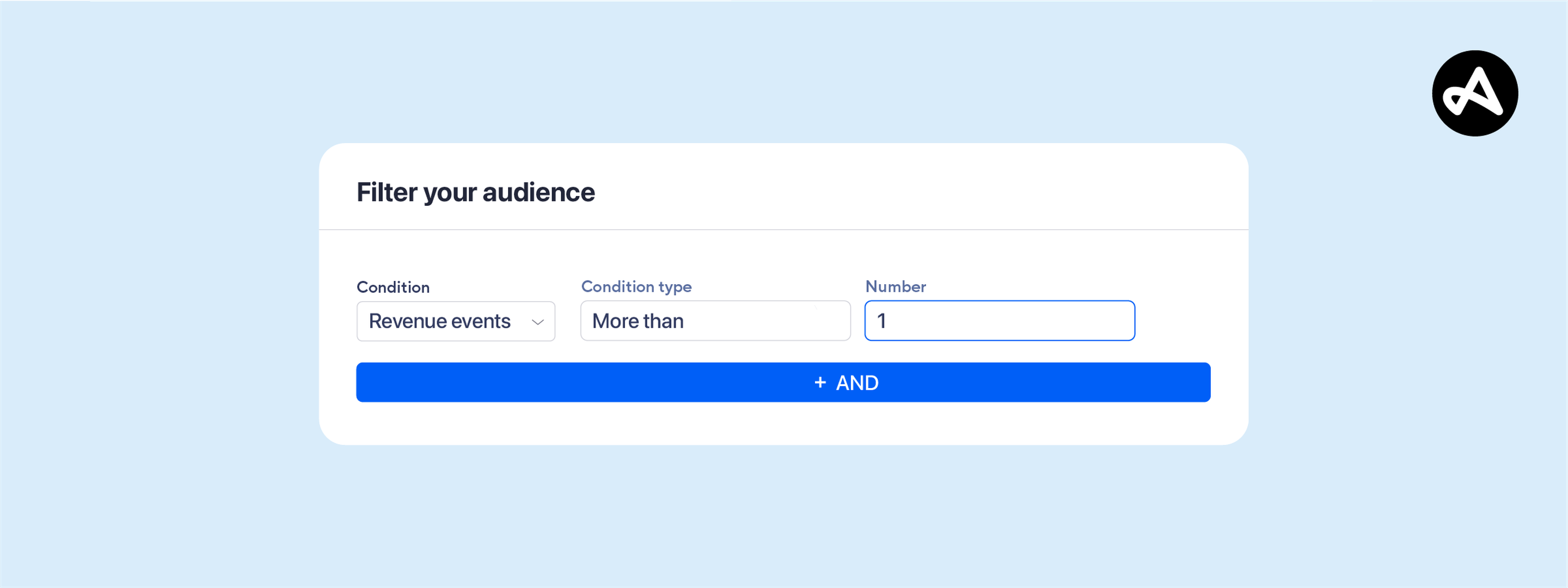Click the "More than" text
This screenshot has height=588, width=1568.
coord(638,321)
